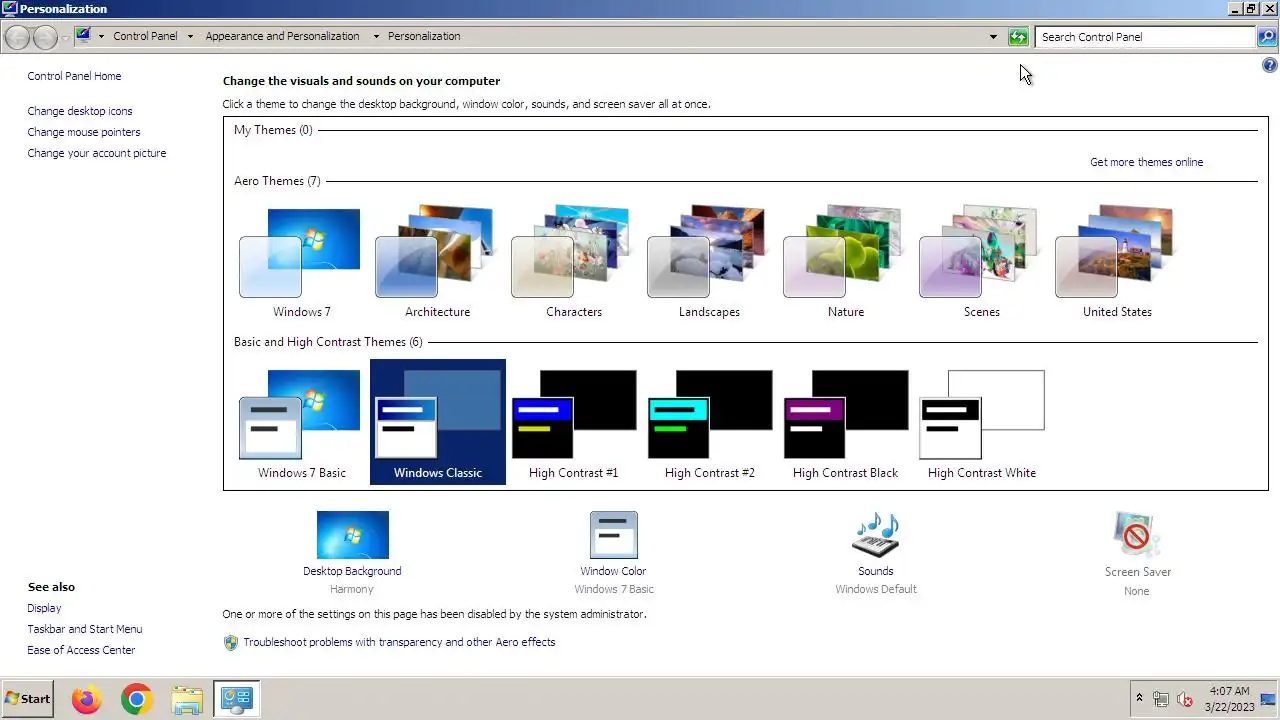1280x720 pixels.
Task: Open the Sounds settings icon
Action: coord(875,535)
